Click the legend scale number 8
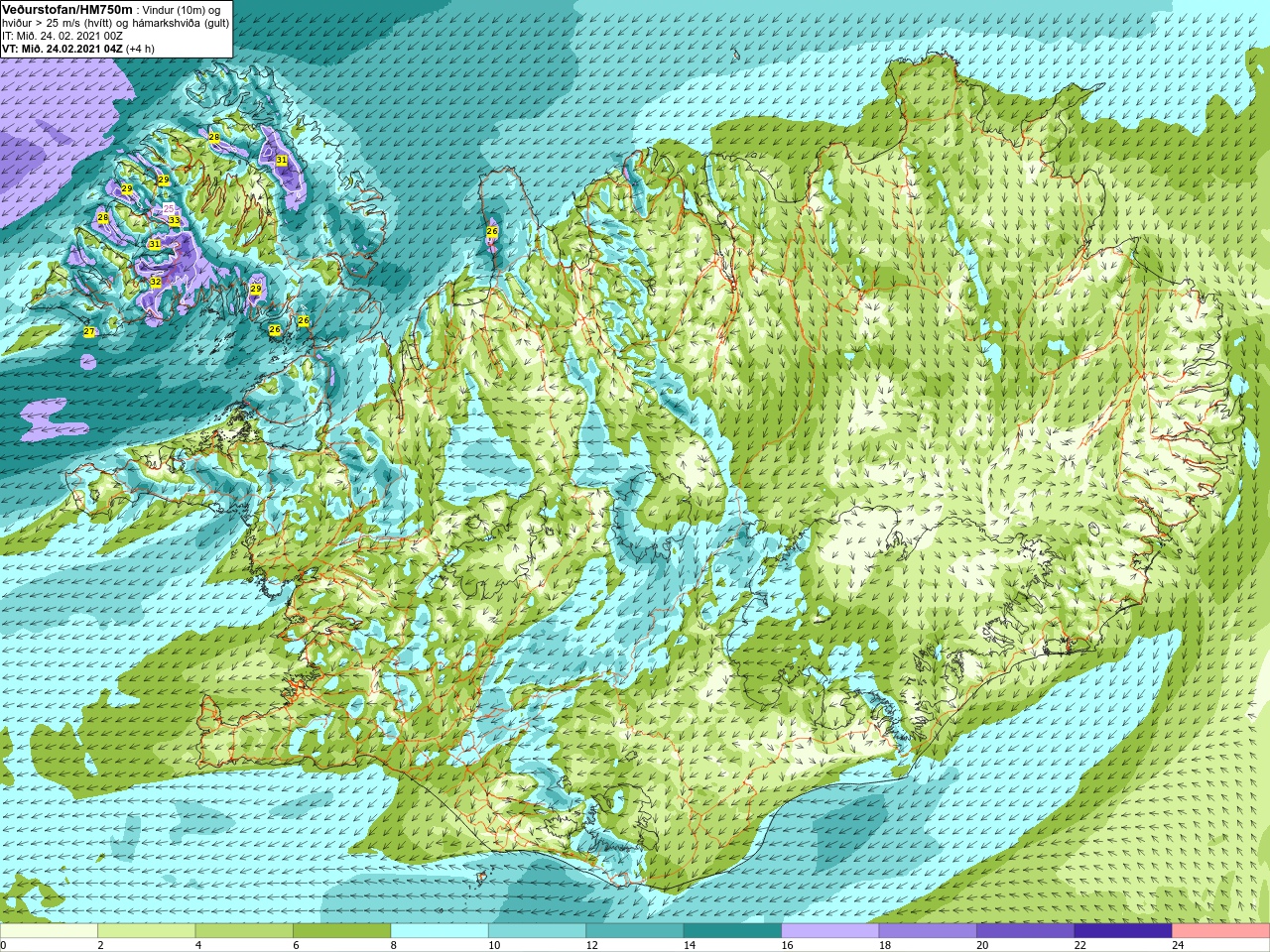This screenshot has width=1270, height=952. click(394, 945)
